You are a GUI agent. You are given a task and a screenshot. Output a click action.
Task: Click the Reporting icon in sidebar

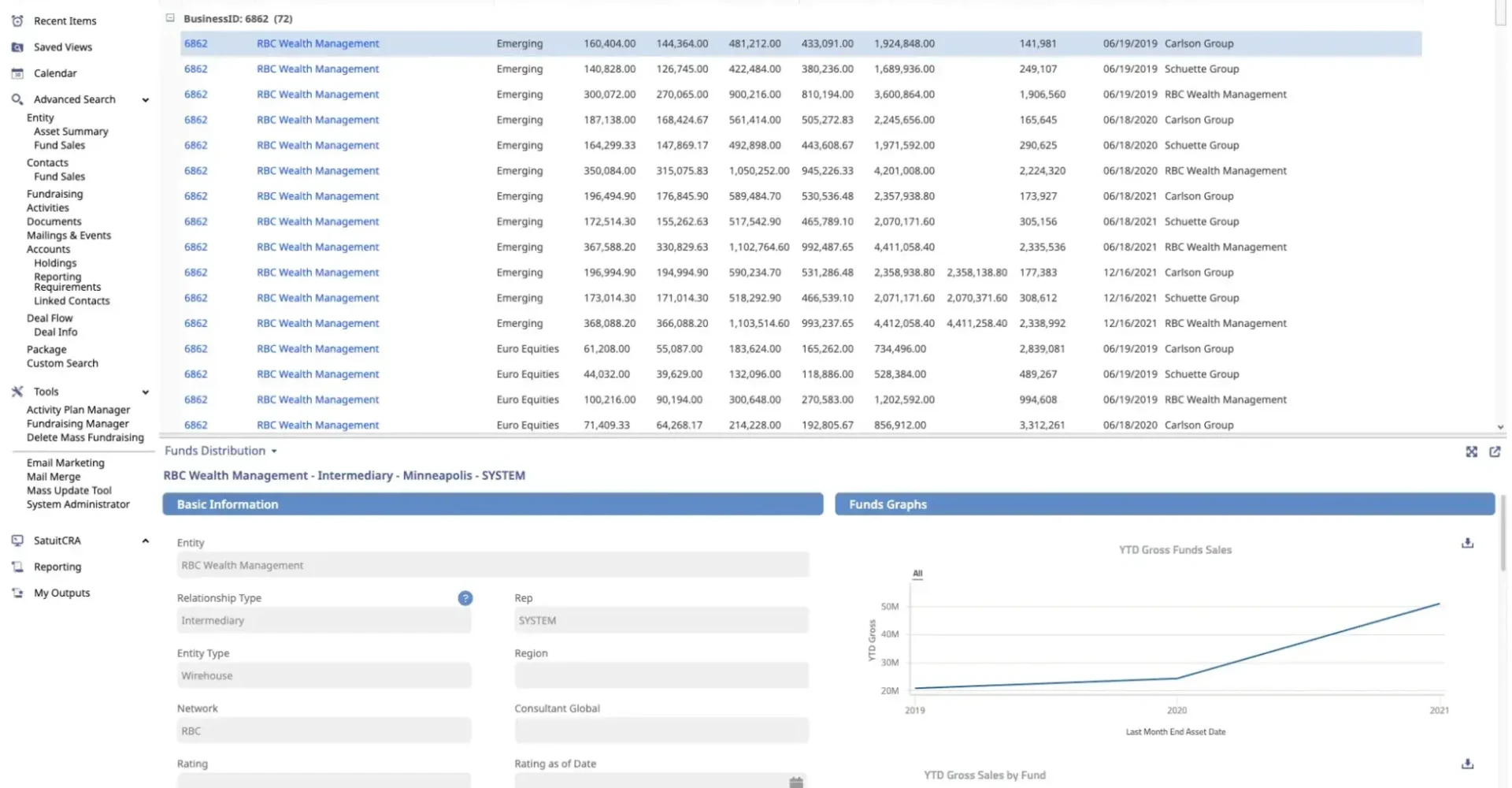pyautogui.click(x=17, y=567)
